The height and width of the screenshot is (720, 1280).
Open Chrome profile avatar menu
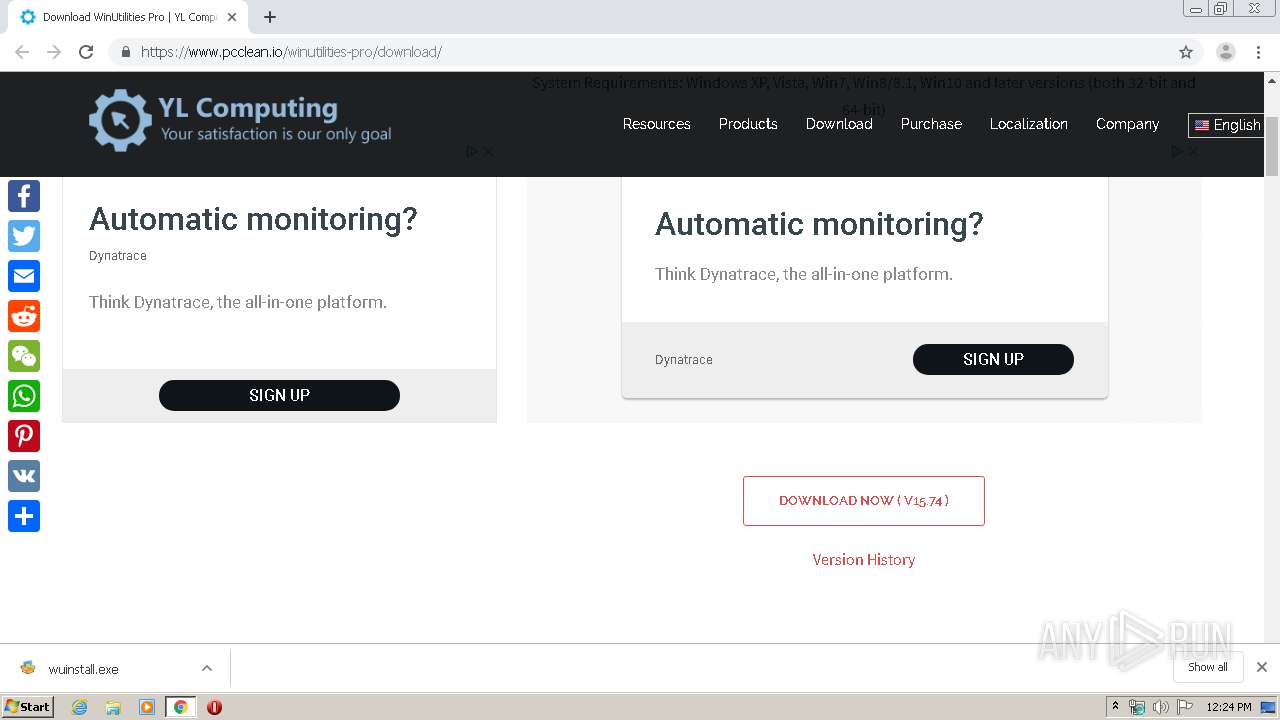coord(1226,52)
